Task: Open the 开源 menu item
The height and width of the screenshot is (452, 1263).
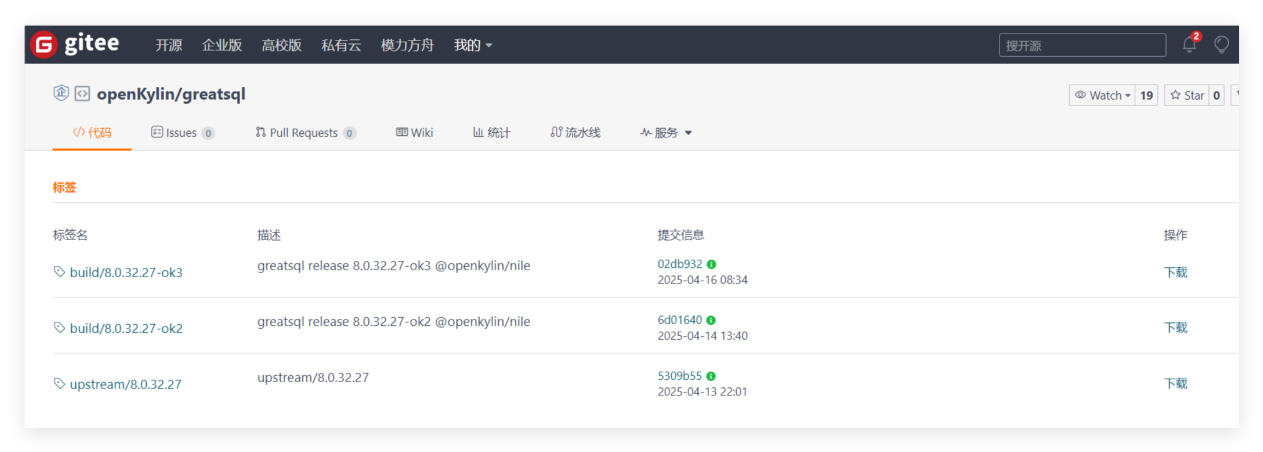Action: point(168,45)
